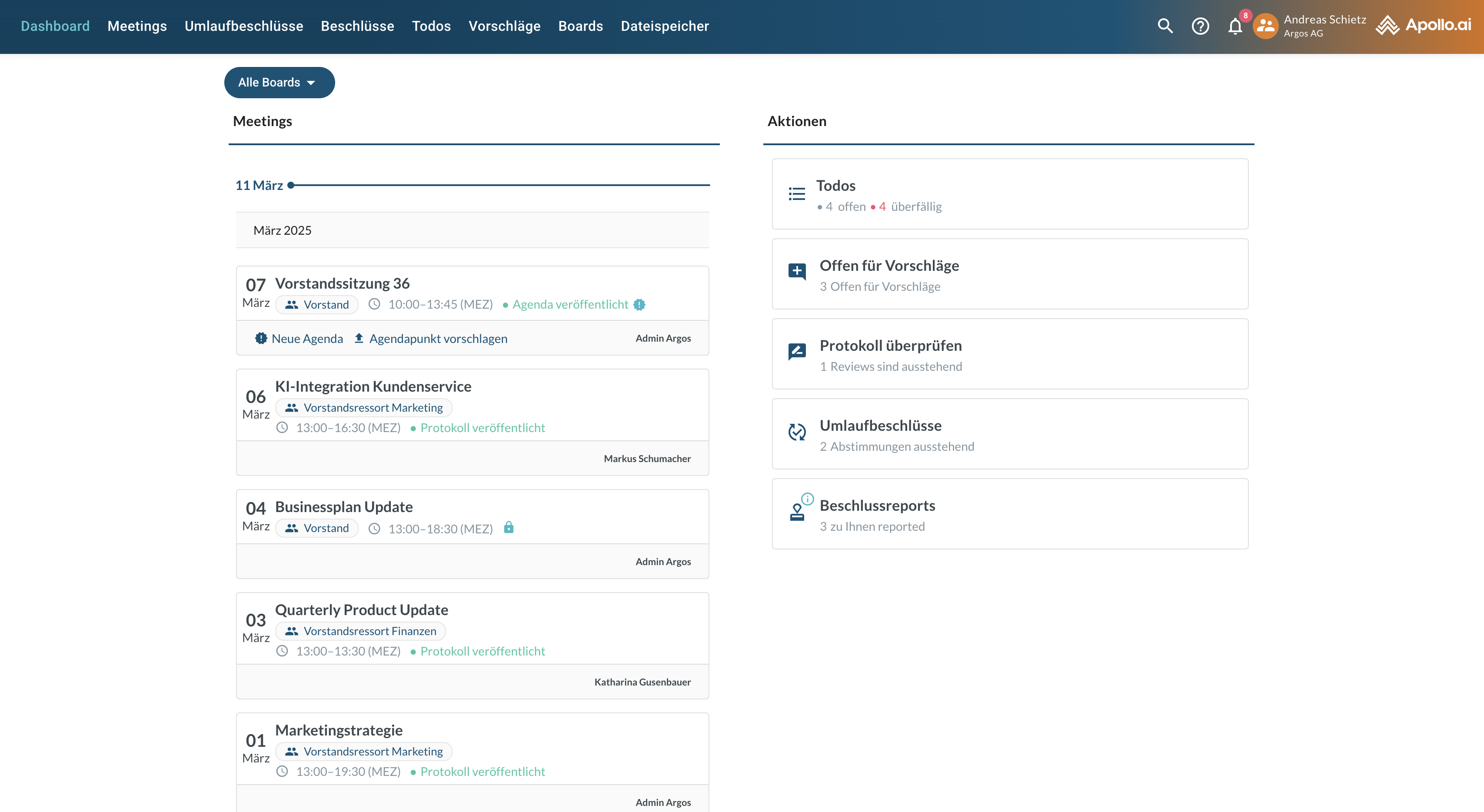Click the help question mark icon
Viewport: 1484px width, 812px height.
(x=1200, y=26)
